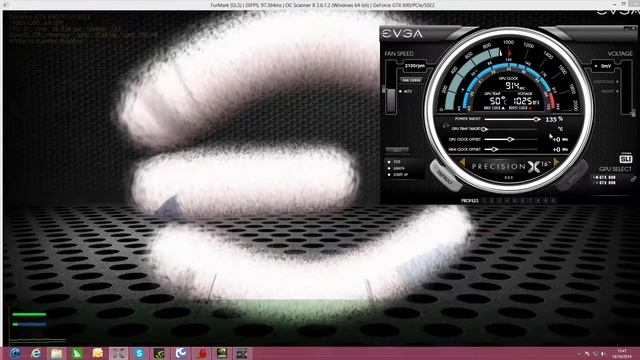Click the 2100rpm fan speed readout

coord(414,65)
